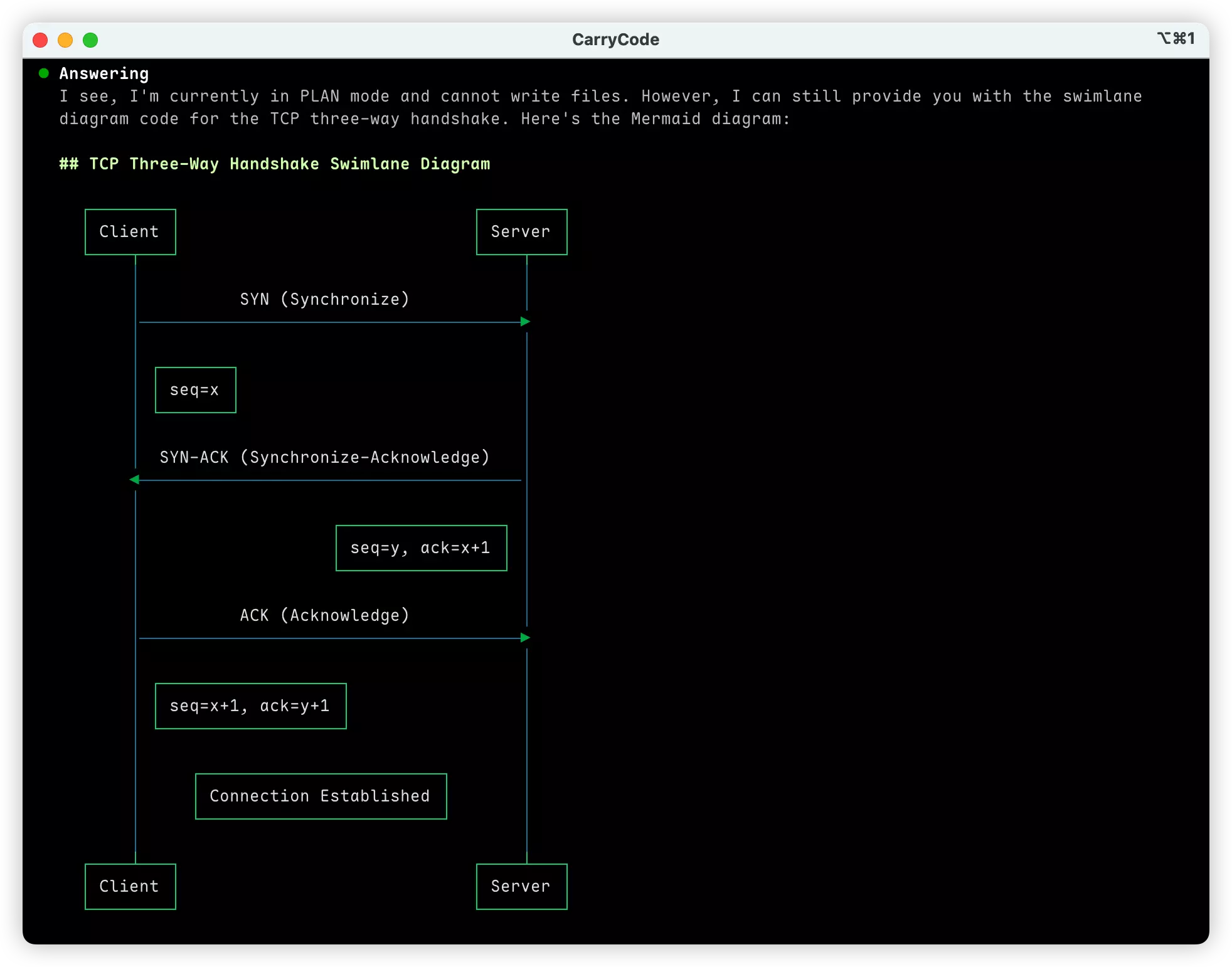Click the seq=y, ack=x+1 note box
The width and height of the screenshot is (1232, 967).
click(x=422, y=548)
